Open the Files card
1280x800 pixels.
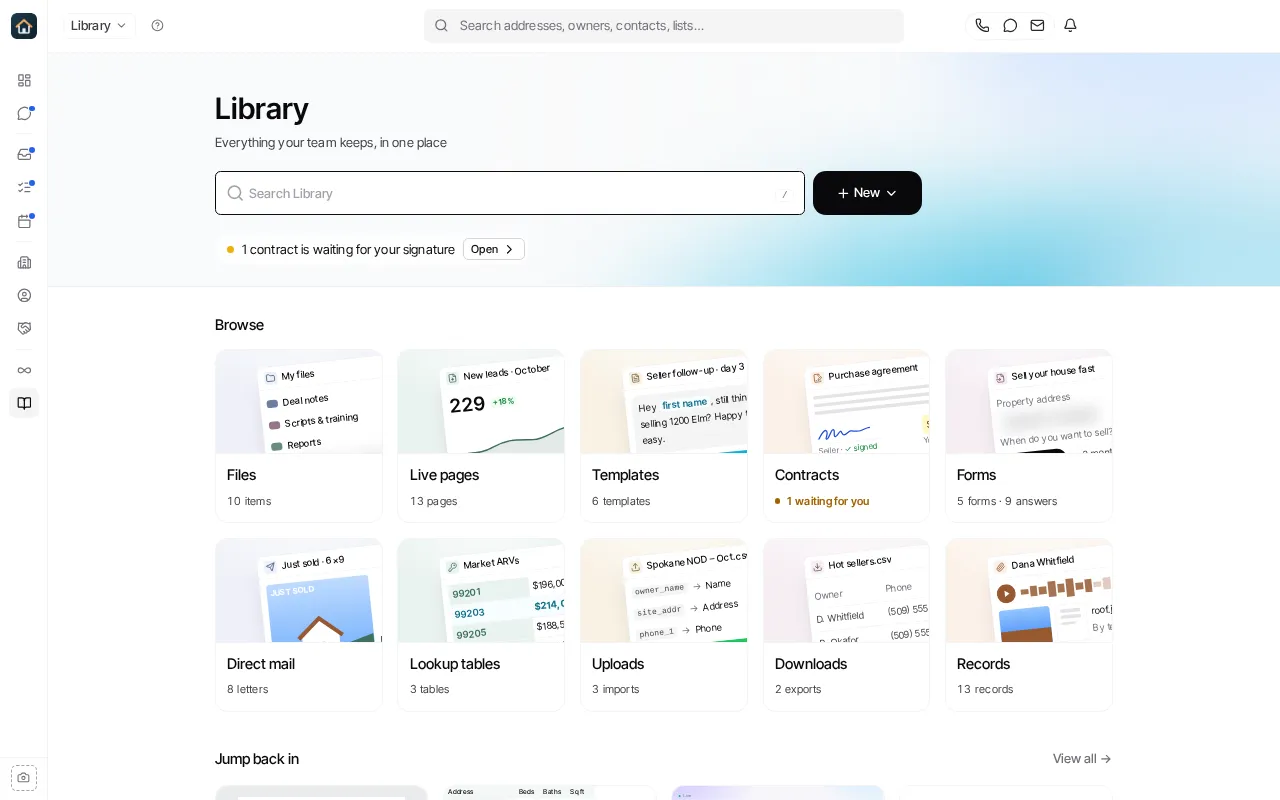(x=299, y=436)
